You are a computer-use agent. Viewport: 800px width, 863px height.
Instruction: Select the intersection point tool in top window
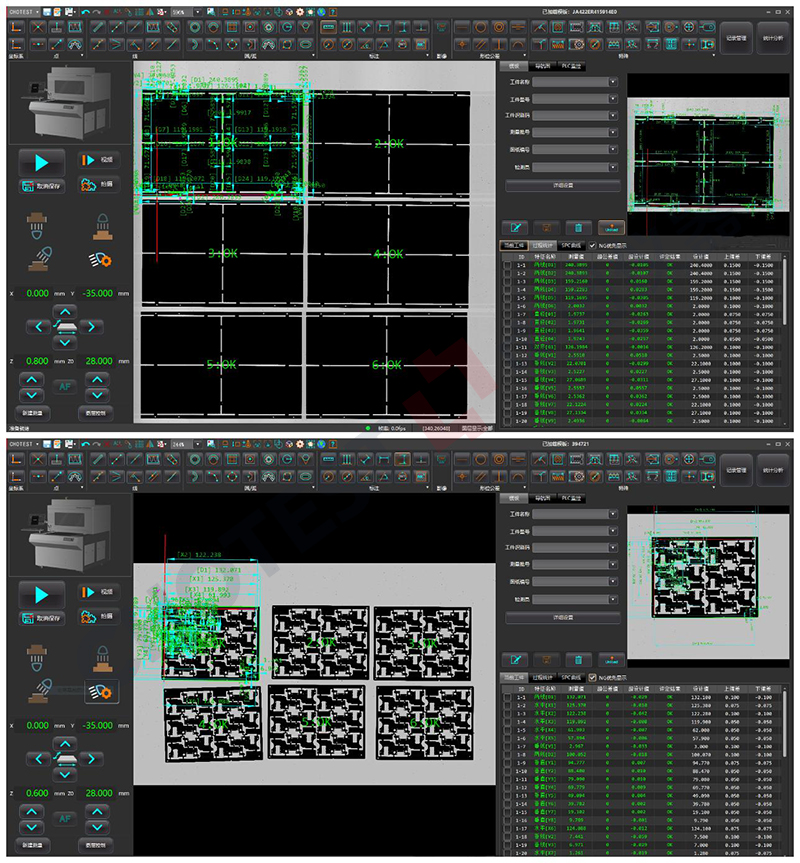click(x=37, y=27)
